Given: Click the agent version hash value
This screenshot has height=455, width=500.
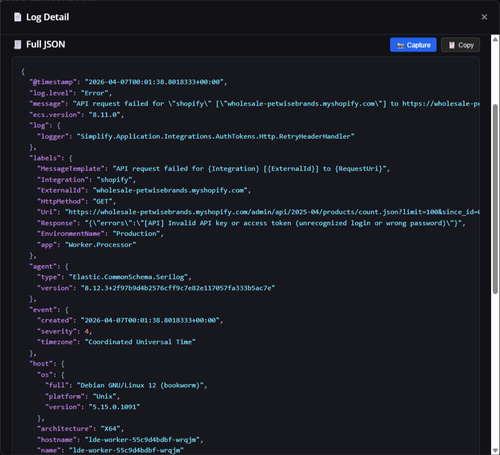Looking at the screenshot, I should click(178, 288).
